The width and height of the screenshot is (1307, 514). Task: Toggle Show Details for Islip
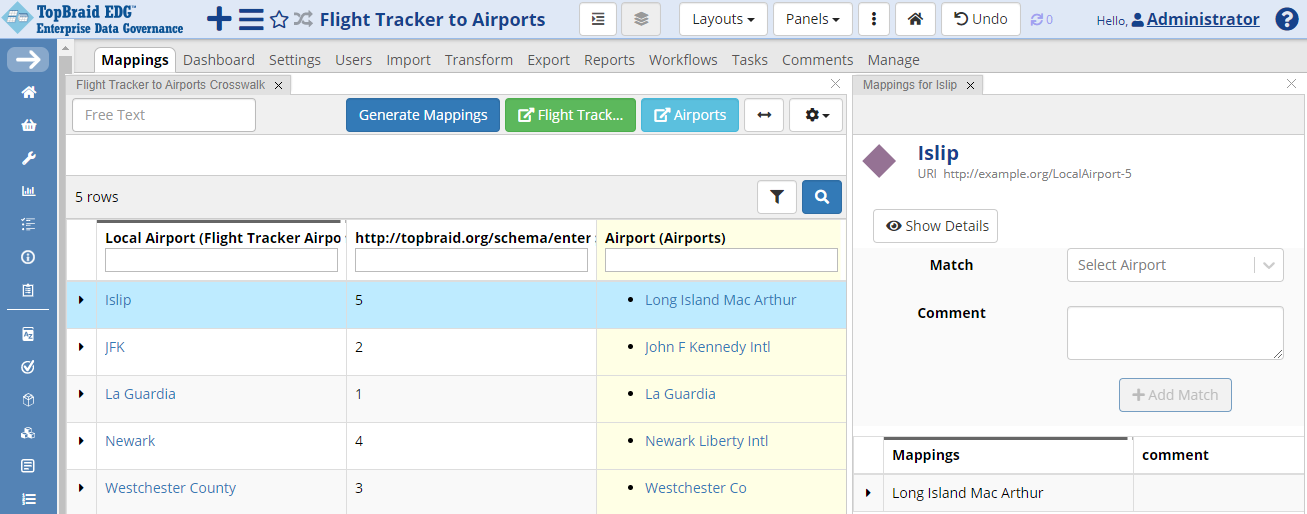[x=935, y=226]
